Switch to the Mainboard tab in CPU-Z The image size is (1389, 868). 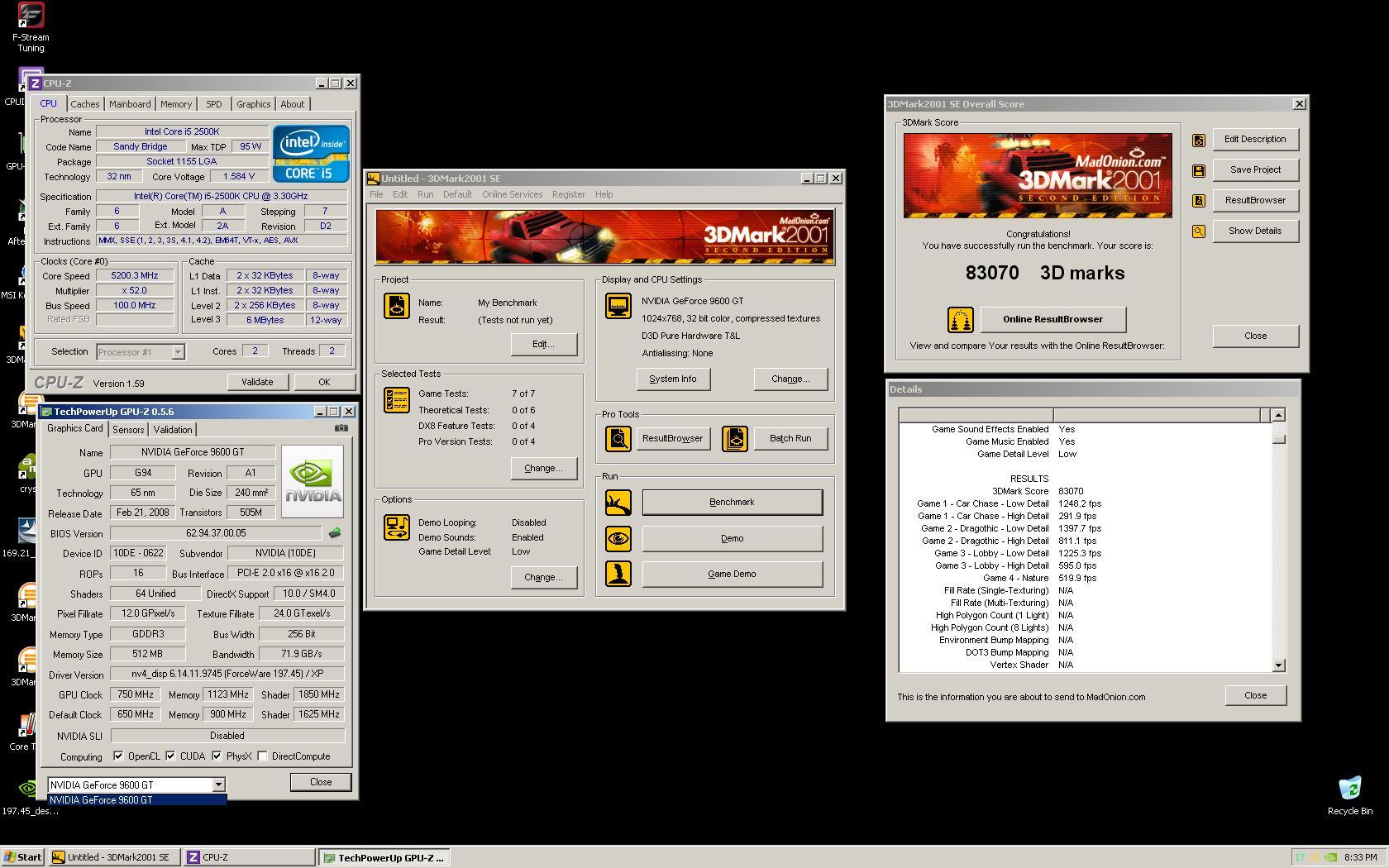click(x=130, y=104)
